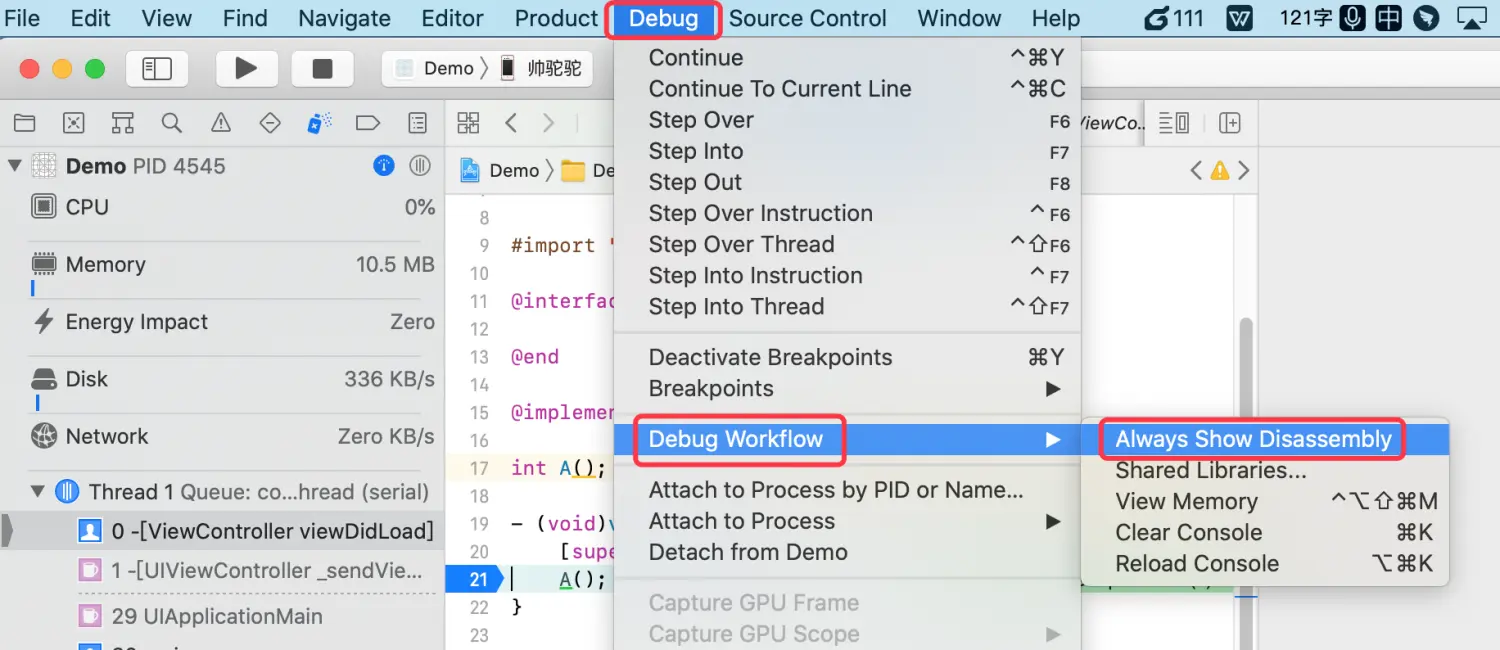1500x650 pixels.
Task: Open the Source Control menu
Action: (807, 18)
